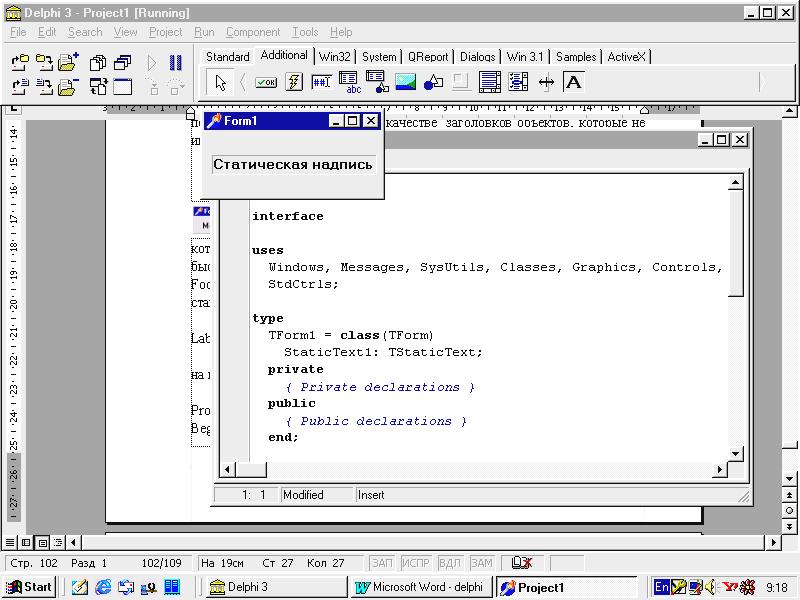Click Word's Previous Page double-arrow button
This screenshot has width=800, height=600.
pos(789,495)
